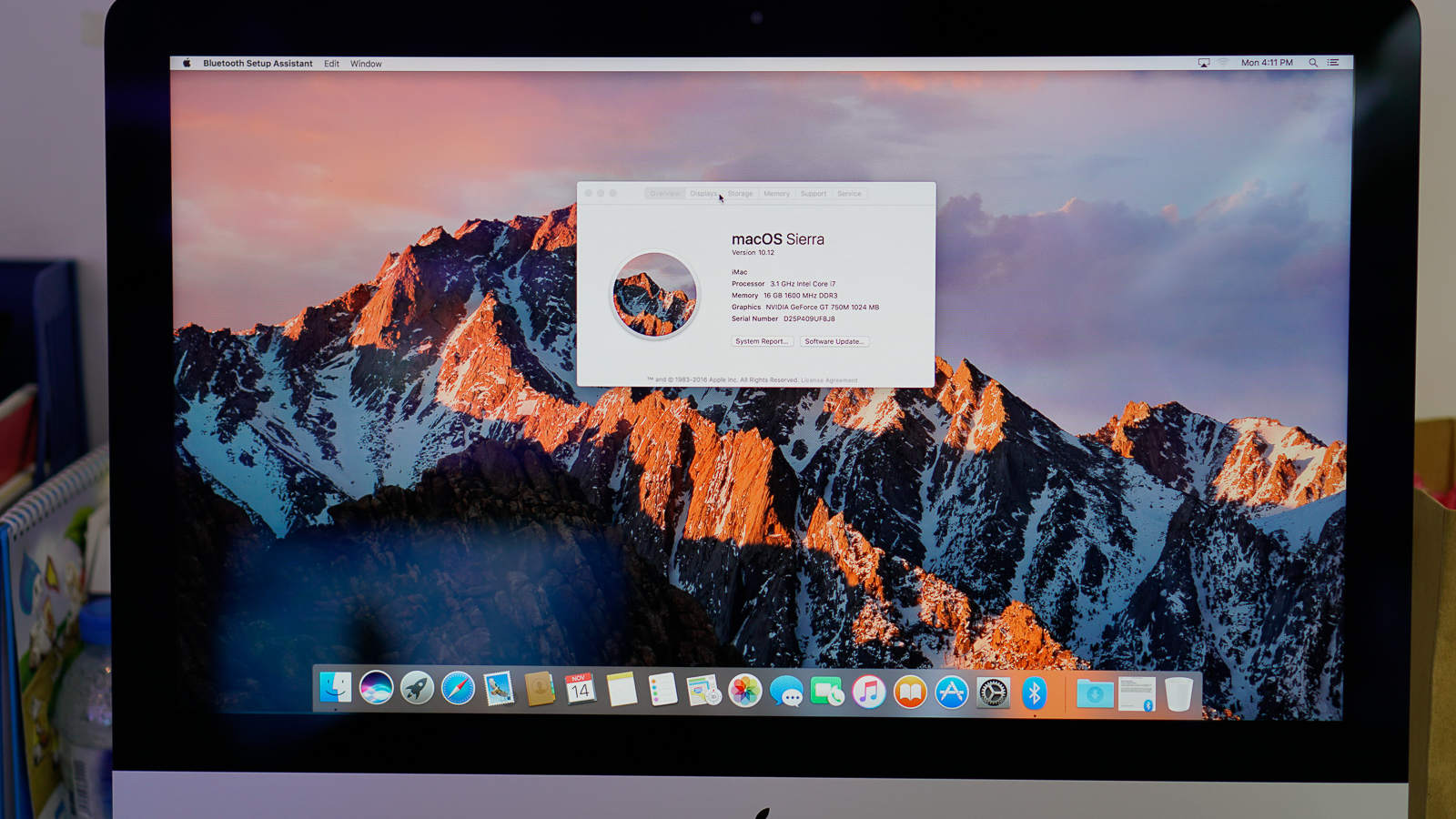This screenshot has width=1456, height=819.
Task: Open the Trash in the dock
Action: 1178,693
